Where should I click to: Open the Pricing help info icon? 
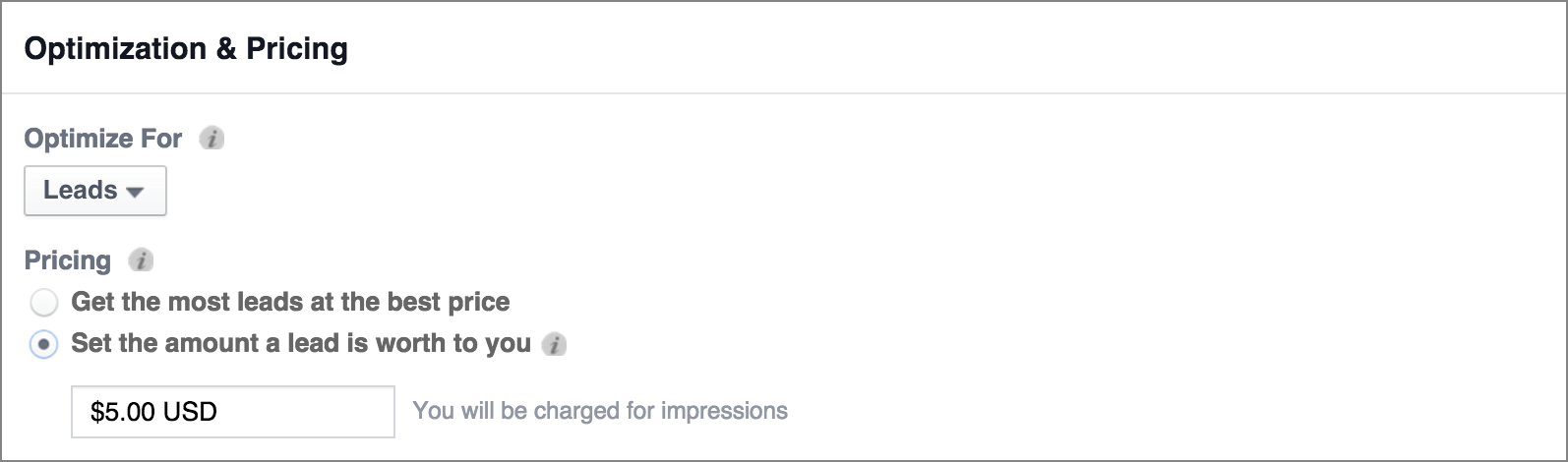coord(142,260)
